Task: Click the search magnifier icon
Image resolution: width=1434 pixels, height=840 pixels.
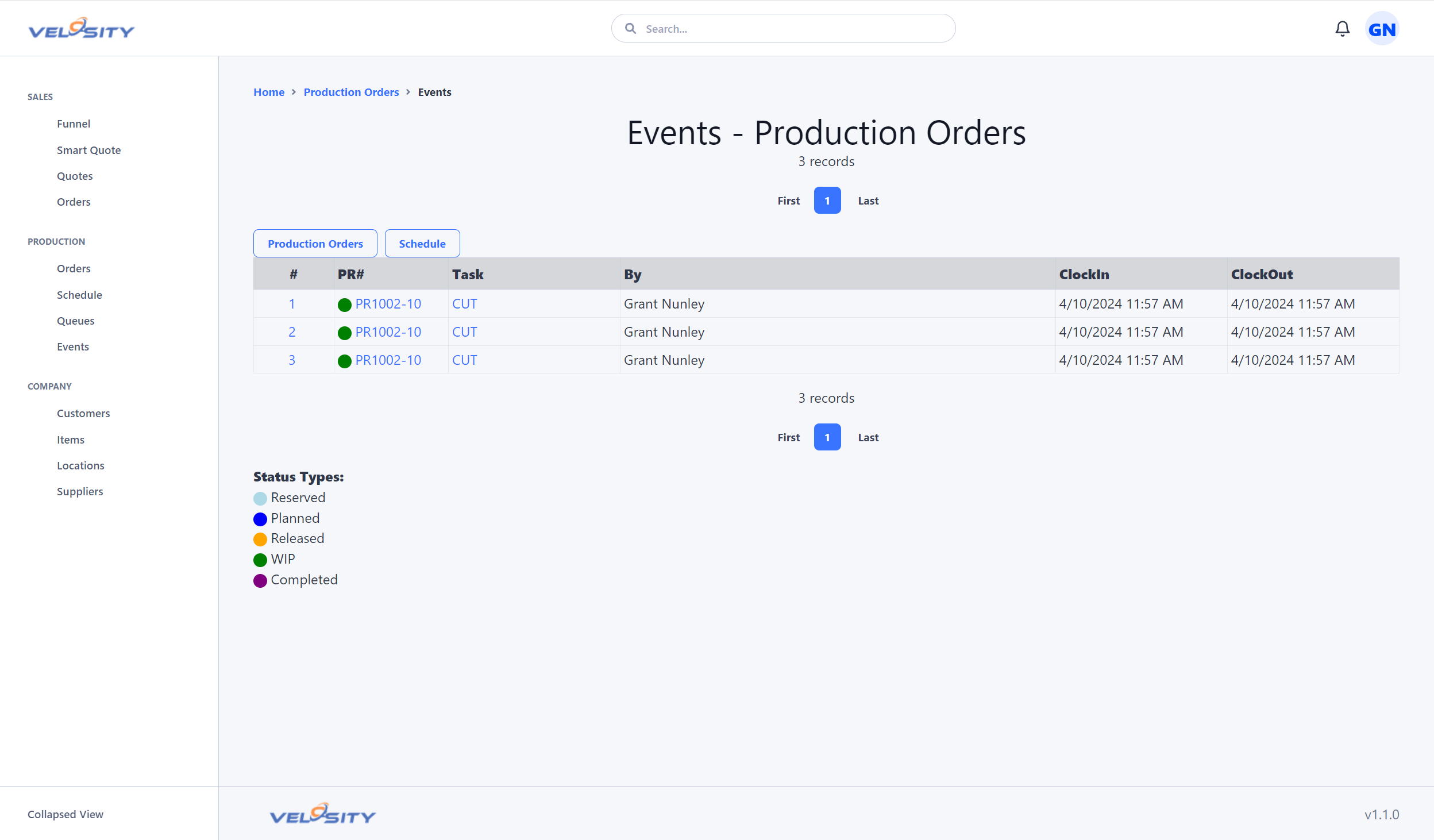Action: (630, 28)
